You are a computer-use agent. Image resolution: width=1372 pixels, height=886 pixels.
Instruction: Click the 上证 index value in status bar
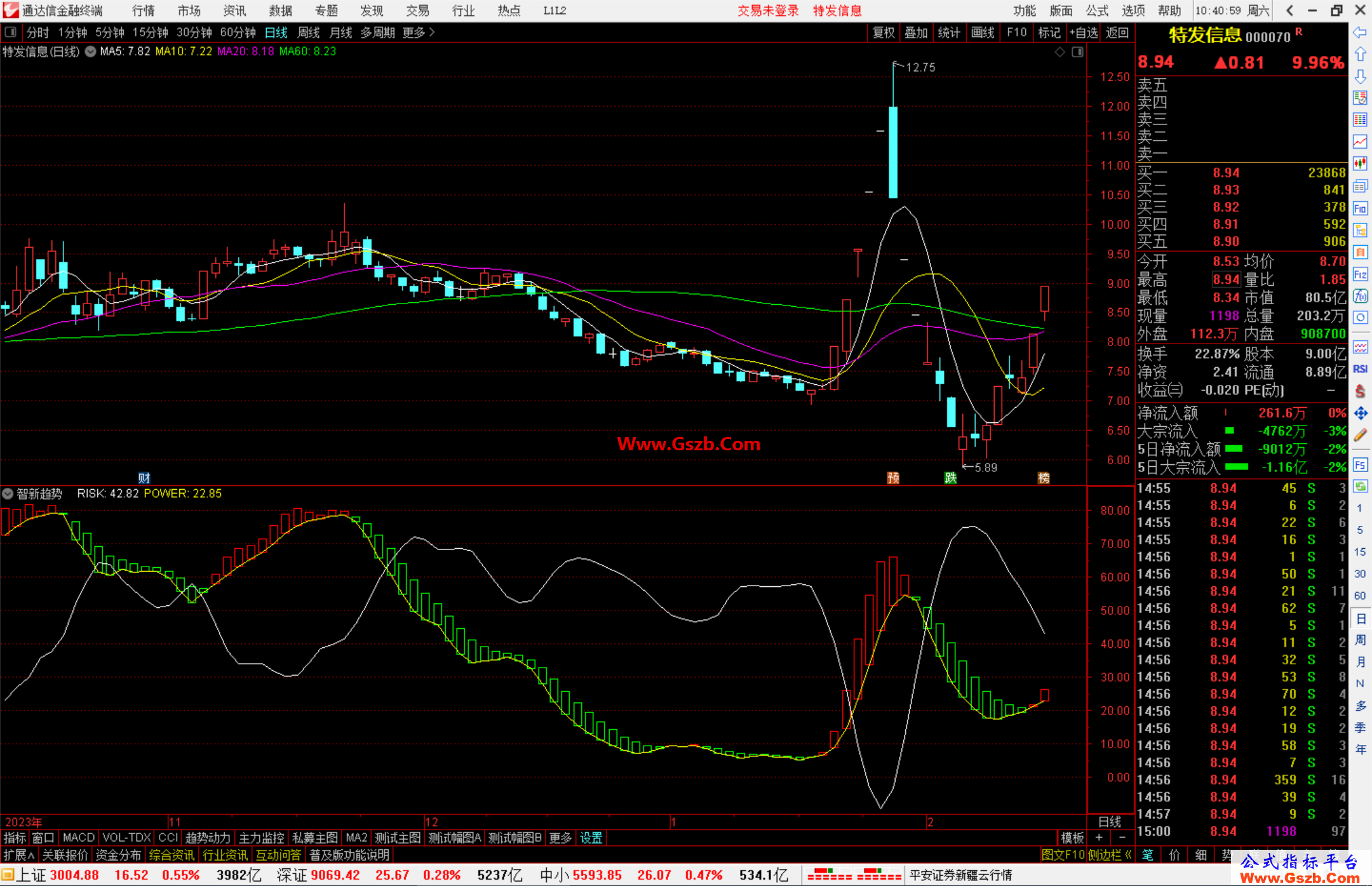click(x=74, y=875)
